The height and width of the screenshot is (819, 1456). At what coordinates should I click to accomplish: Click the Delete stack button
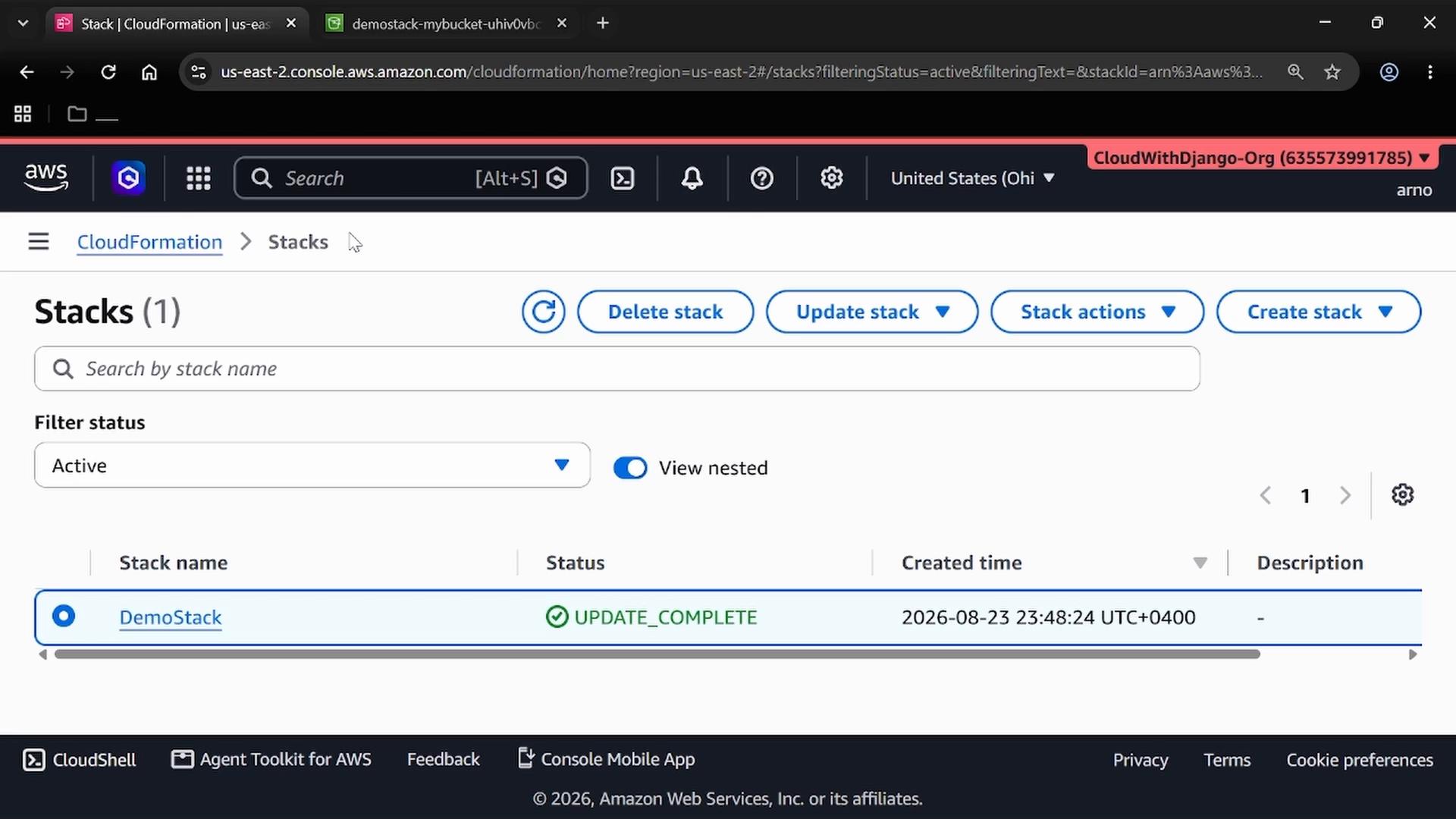coord(665,312)
